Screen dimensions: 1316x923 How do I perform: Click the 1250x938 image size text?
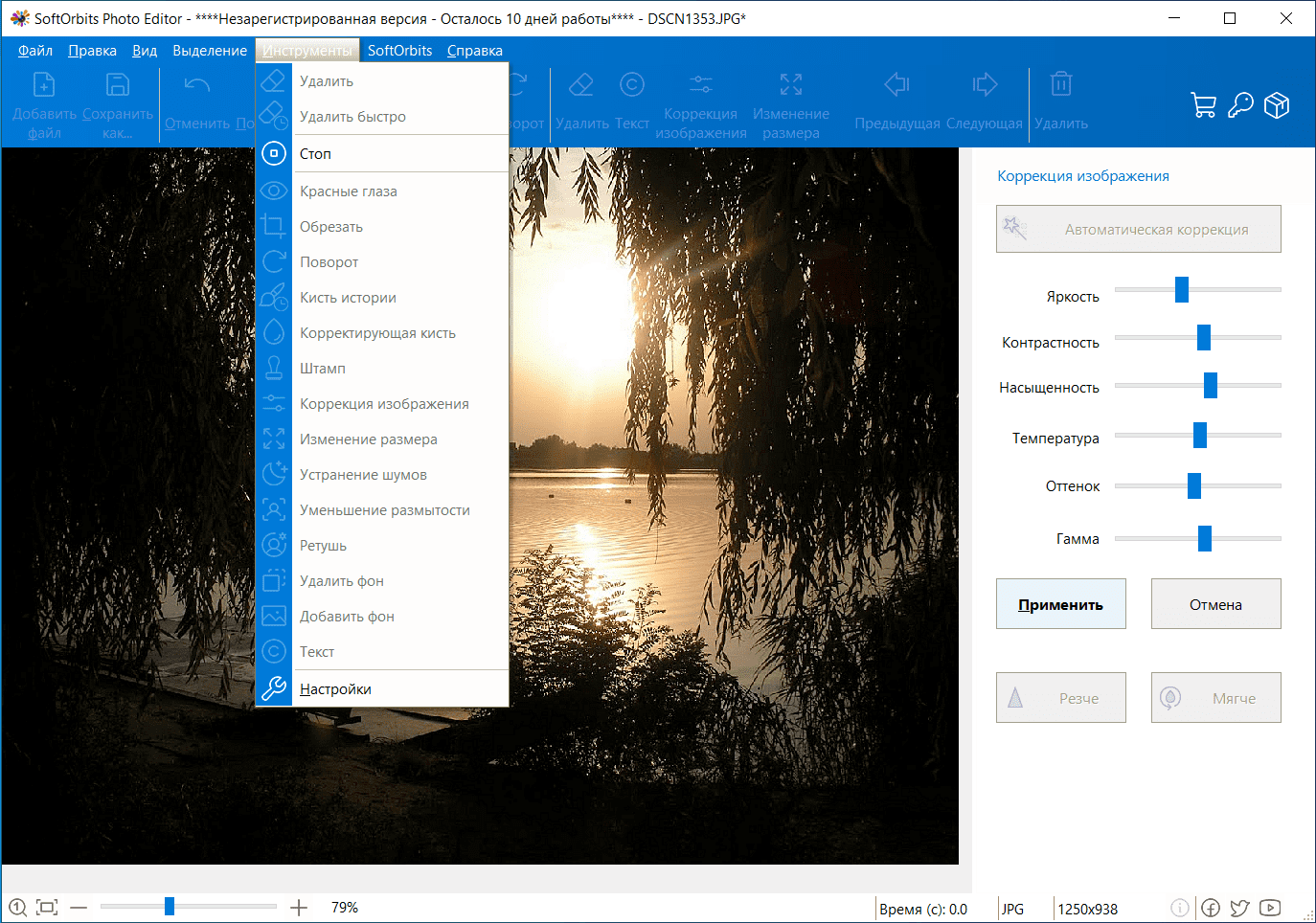[x=1088, y=909]
